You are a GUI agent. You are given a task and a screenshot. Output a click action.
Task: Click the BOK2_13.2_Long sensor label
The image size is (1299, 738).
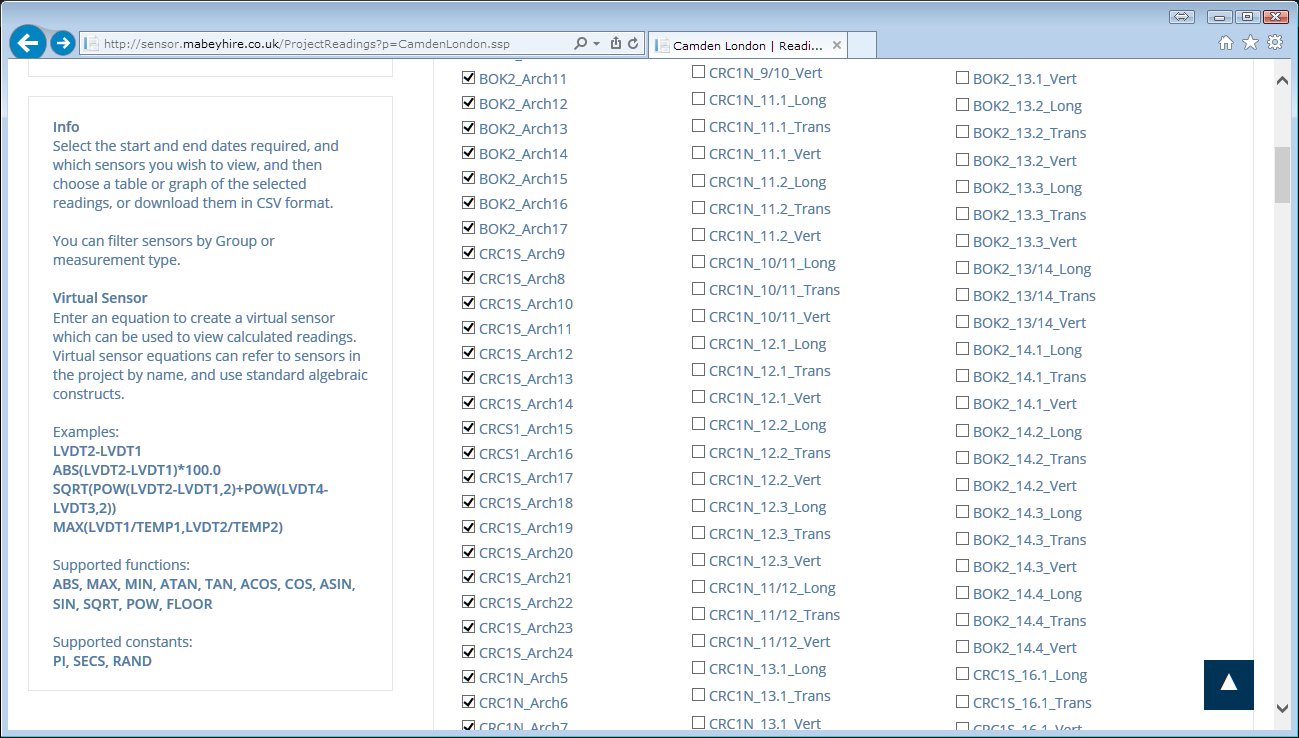tap(1027, 106)
